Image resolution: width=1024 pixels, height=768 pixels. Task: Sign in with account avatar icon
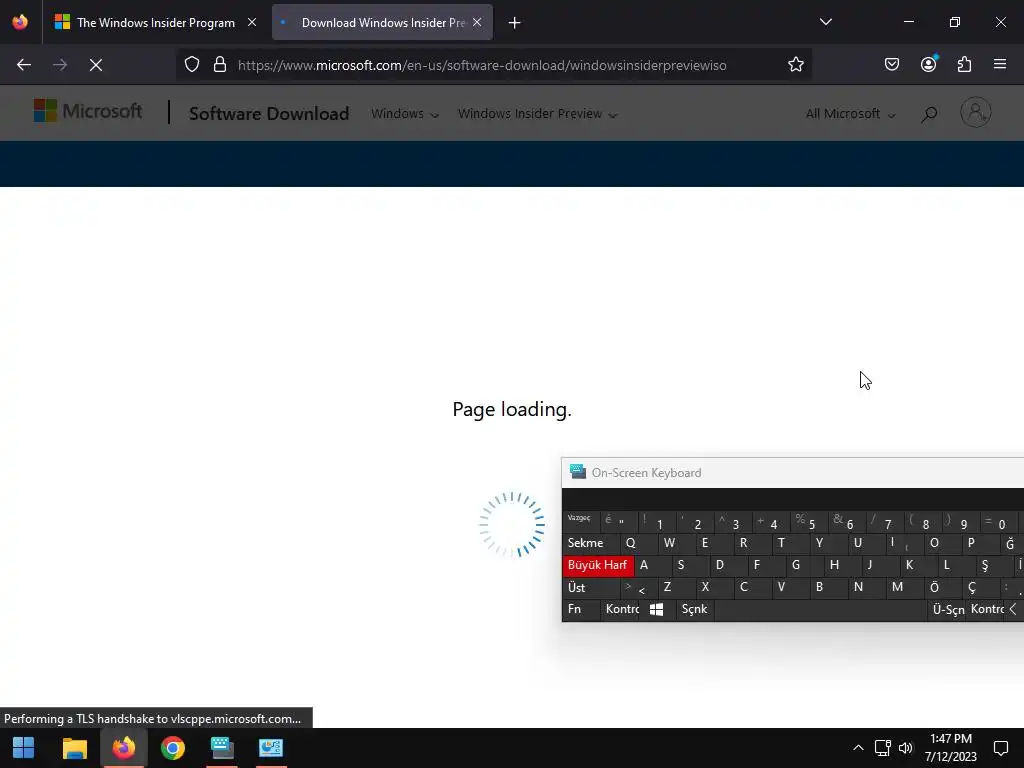[x=976, y=112]
